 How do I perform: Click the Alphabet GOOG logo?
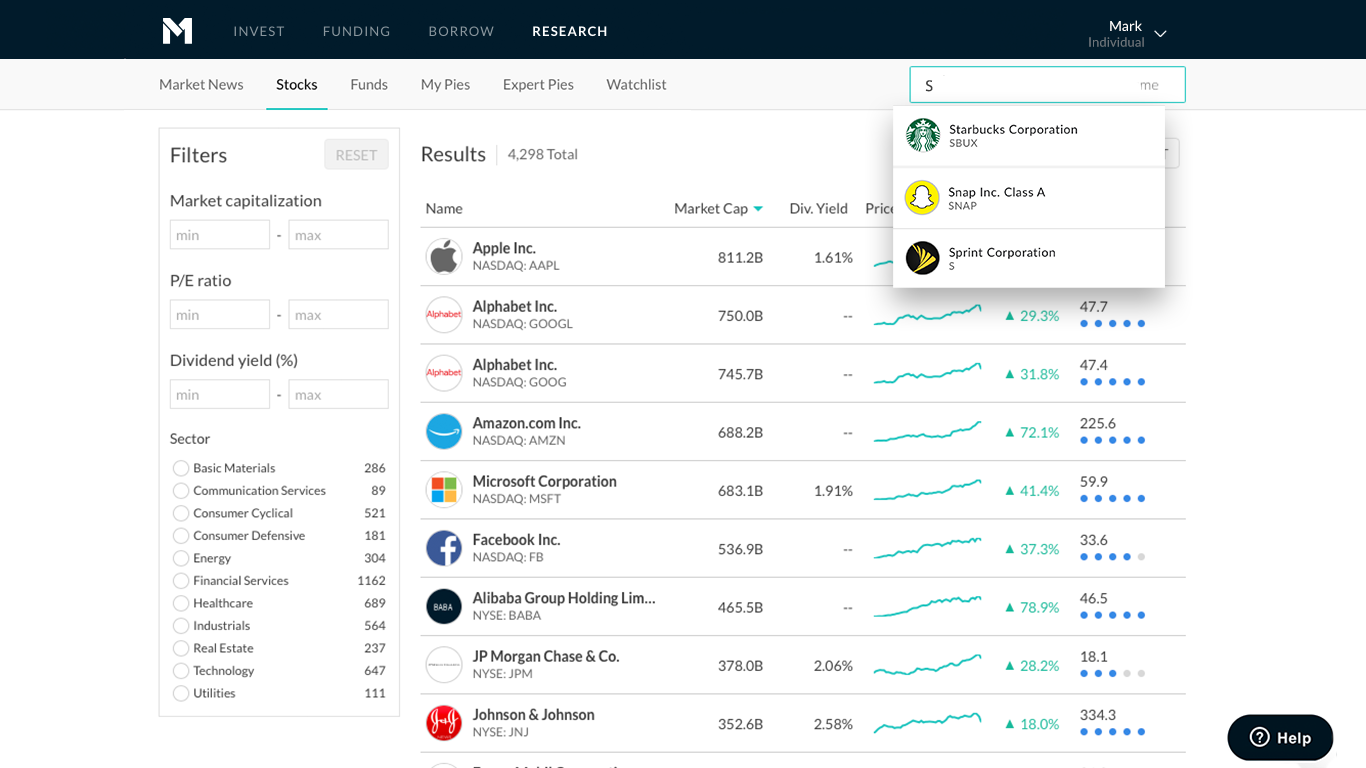(444, 373)
